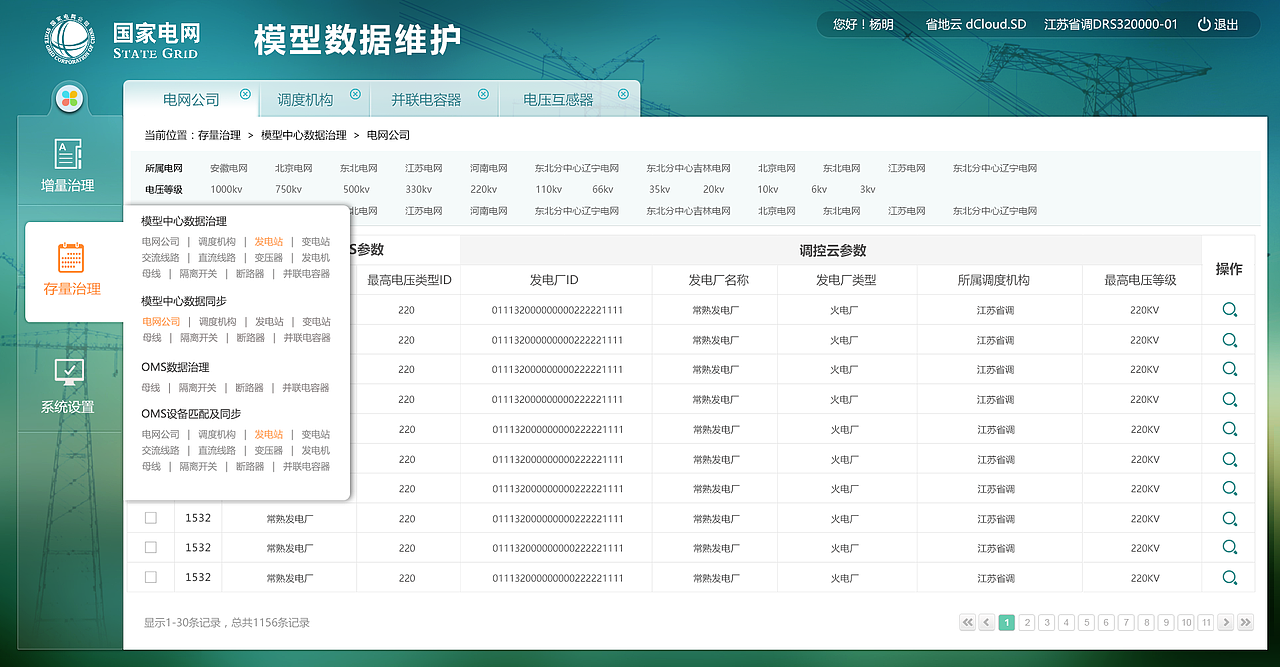The image size is (1280, 667).
Task: Click the magnifier icon in the first table row
Action: coord(1228,310)
